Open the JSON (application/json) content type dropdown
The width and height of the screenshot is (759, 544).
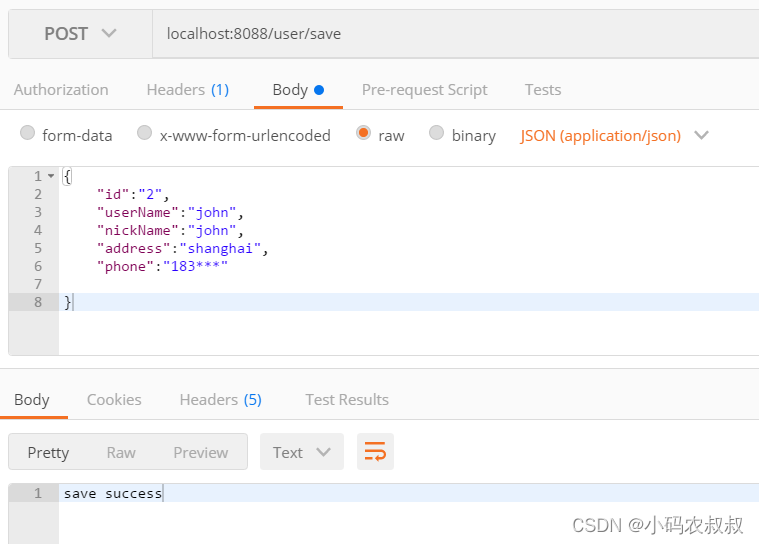(614, 136)
